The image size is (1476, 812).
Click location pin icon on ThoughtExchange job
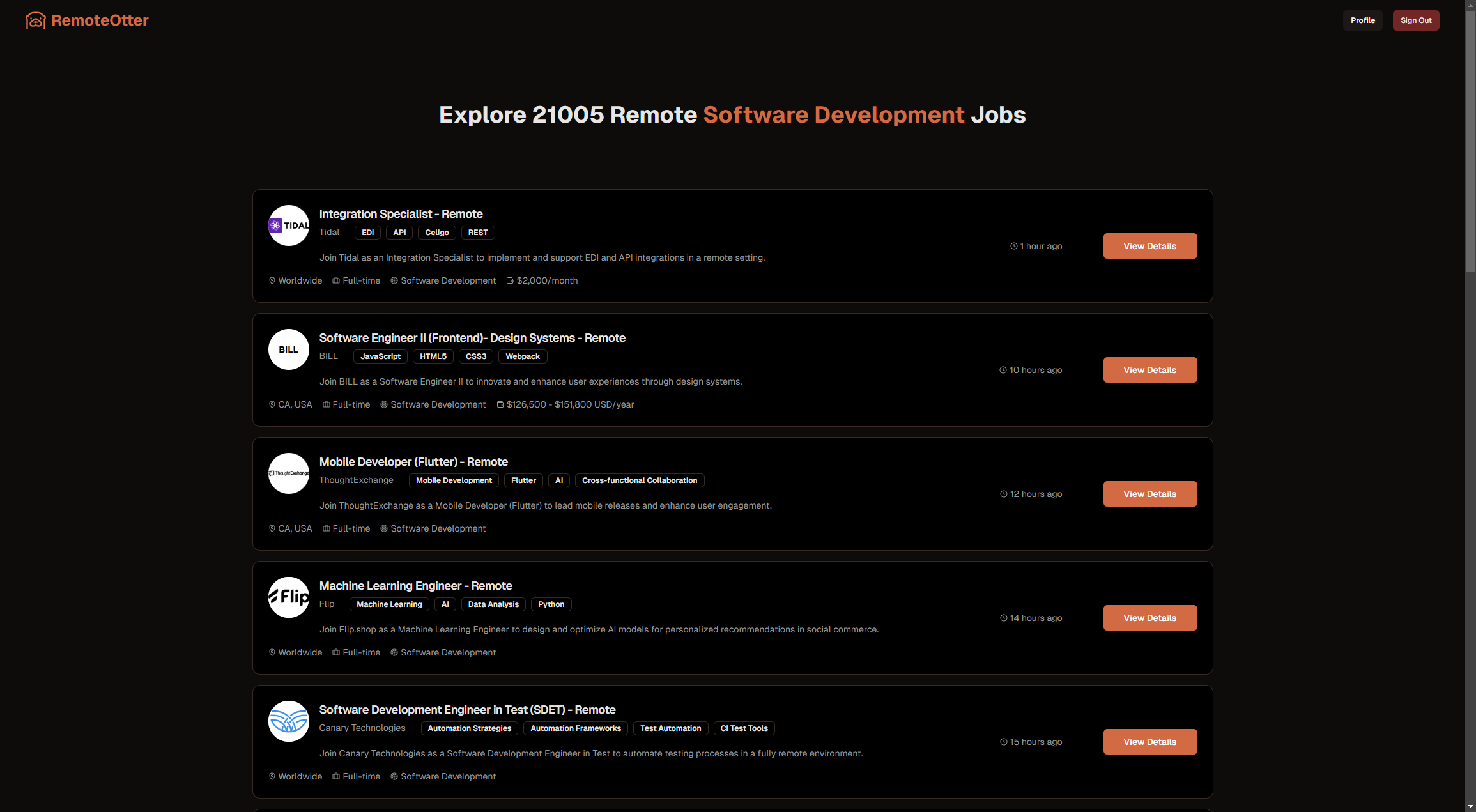coord(272,528)
